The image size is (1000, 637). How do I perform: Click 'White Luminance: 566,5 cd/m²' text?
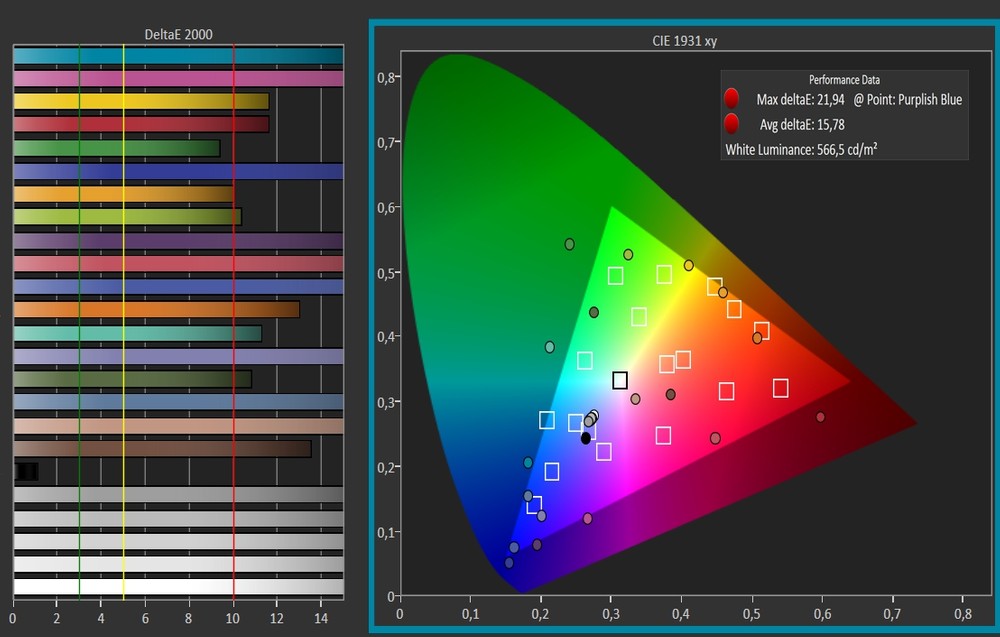click(801, 150)
